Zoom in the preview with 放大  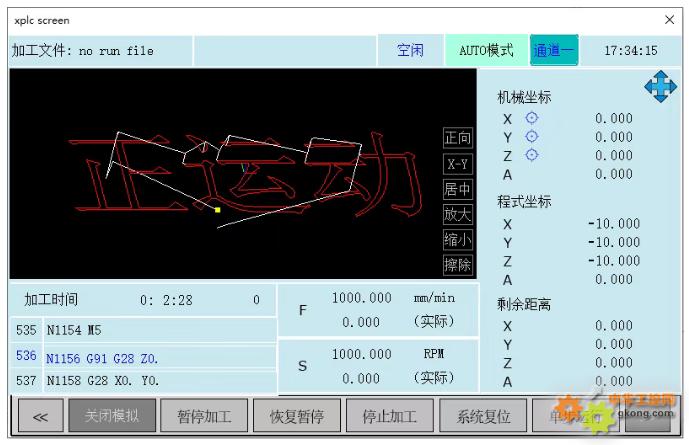458,214
